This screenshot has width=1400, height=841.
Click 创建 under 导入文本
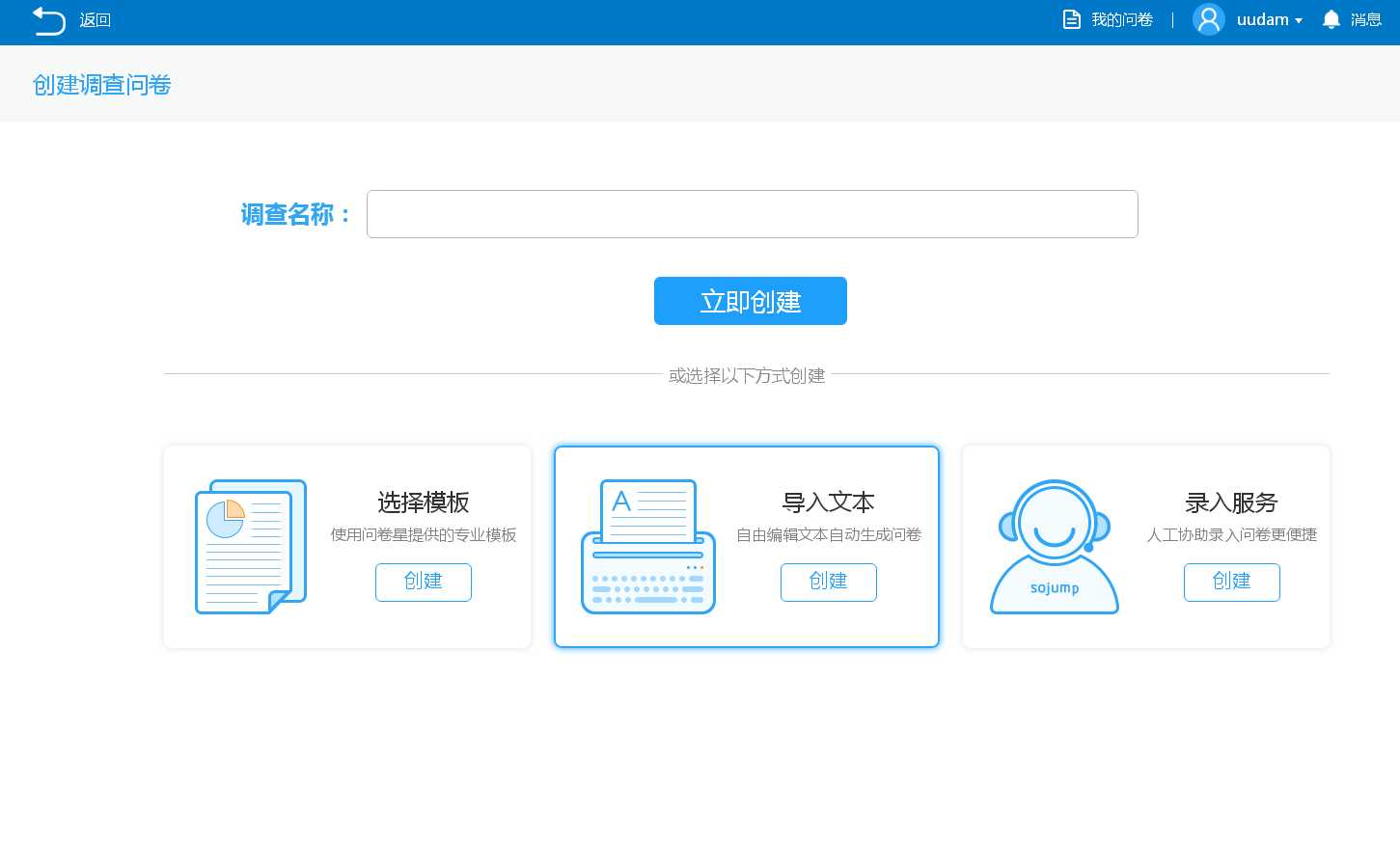coord(829,583)
